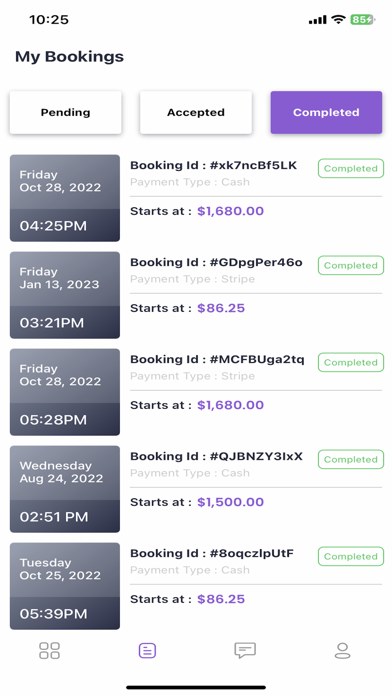Open the dashboard grid icon
The width and height of the screenshot is (392, 696).
tap(49, 650)
